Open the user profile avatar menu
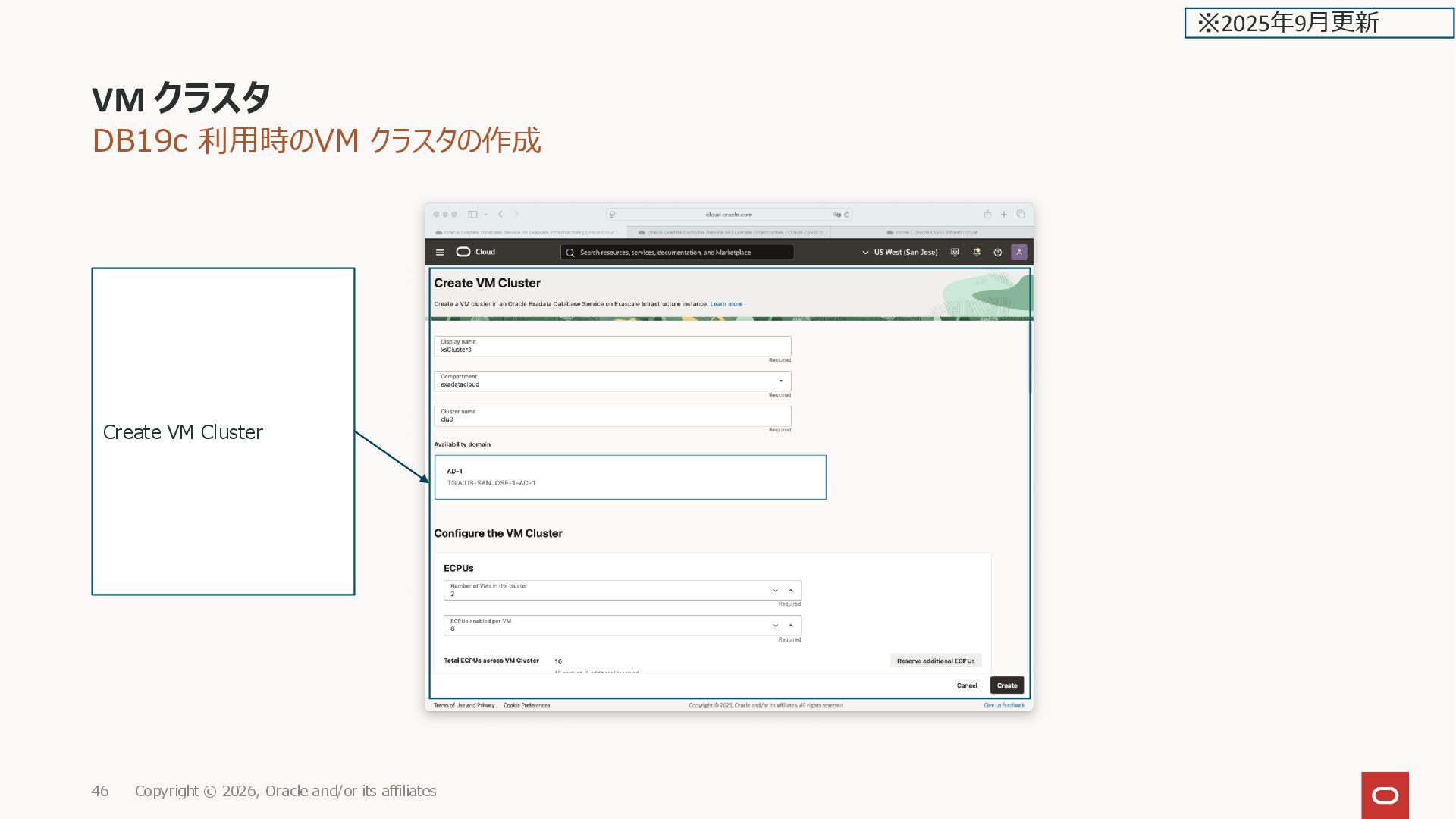Viewport: 1456px width, 819px height. point(1019,252)
